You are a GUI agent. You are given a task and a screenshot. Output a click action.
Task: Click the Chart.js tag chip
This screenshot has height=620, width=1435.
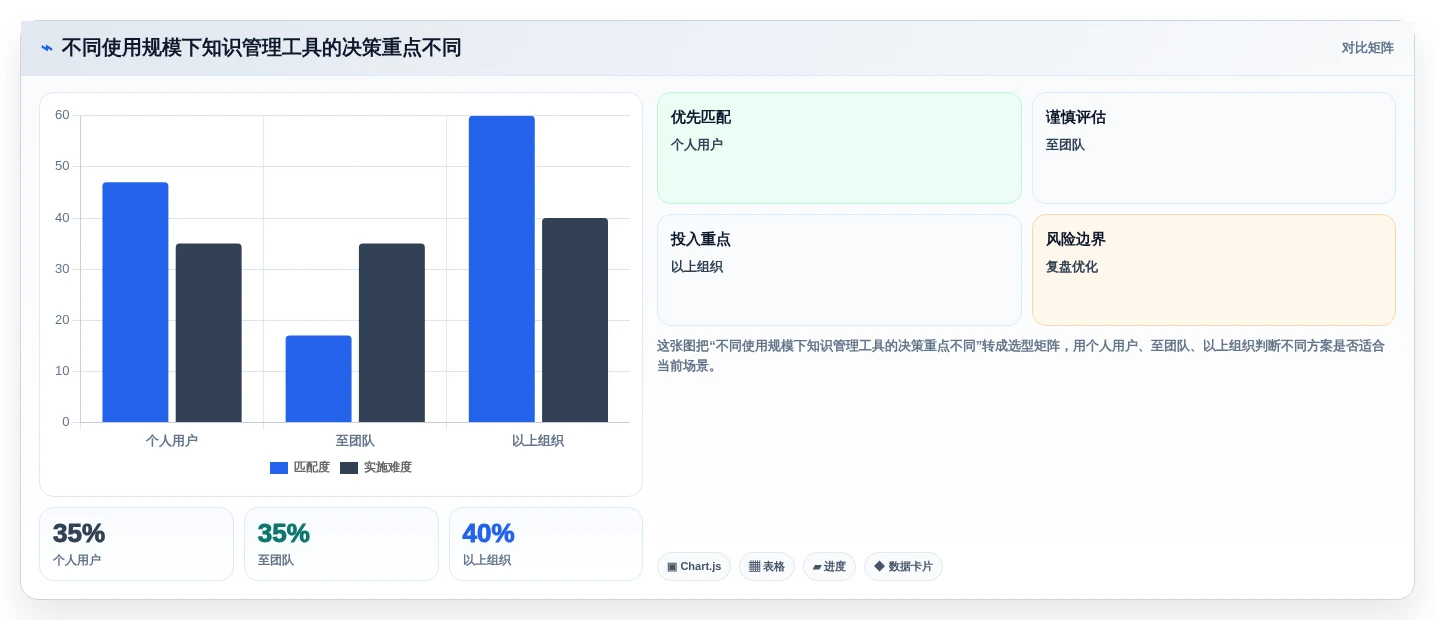(694, 567)
